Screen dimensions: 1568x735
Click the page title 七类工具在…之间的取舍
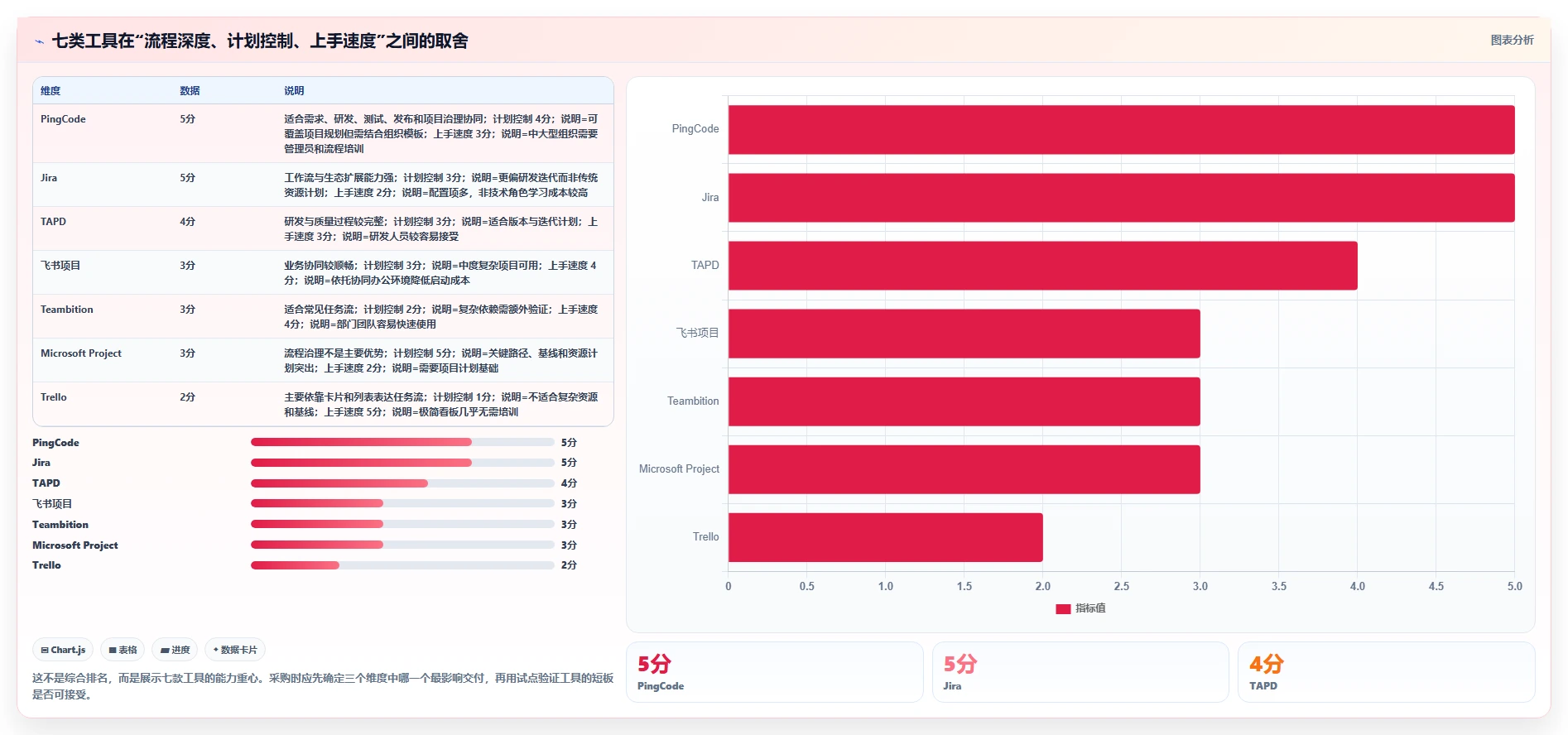pos(260,41)
